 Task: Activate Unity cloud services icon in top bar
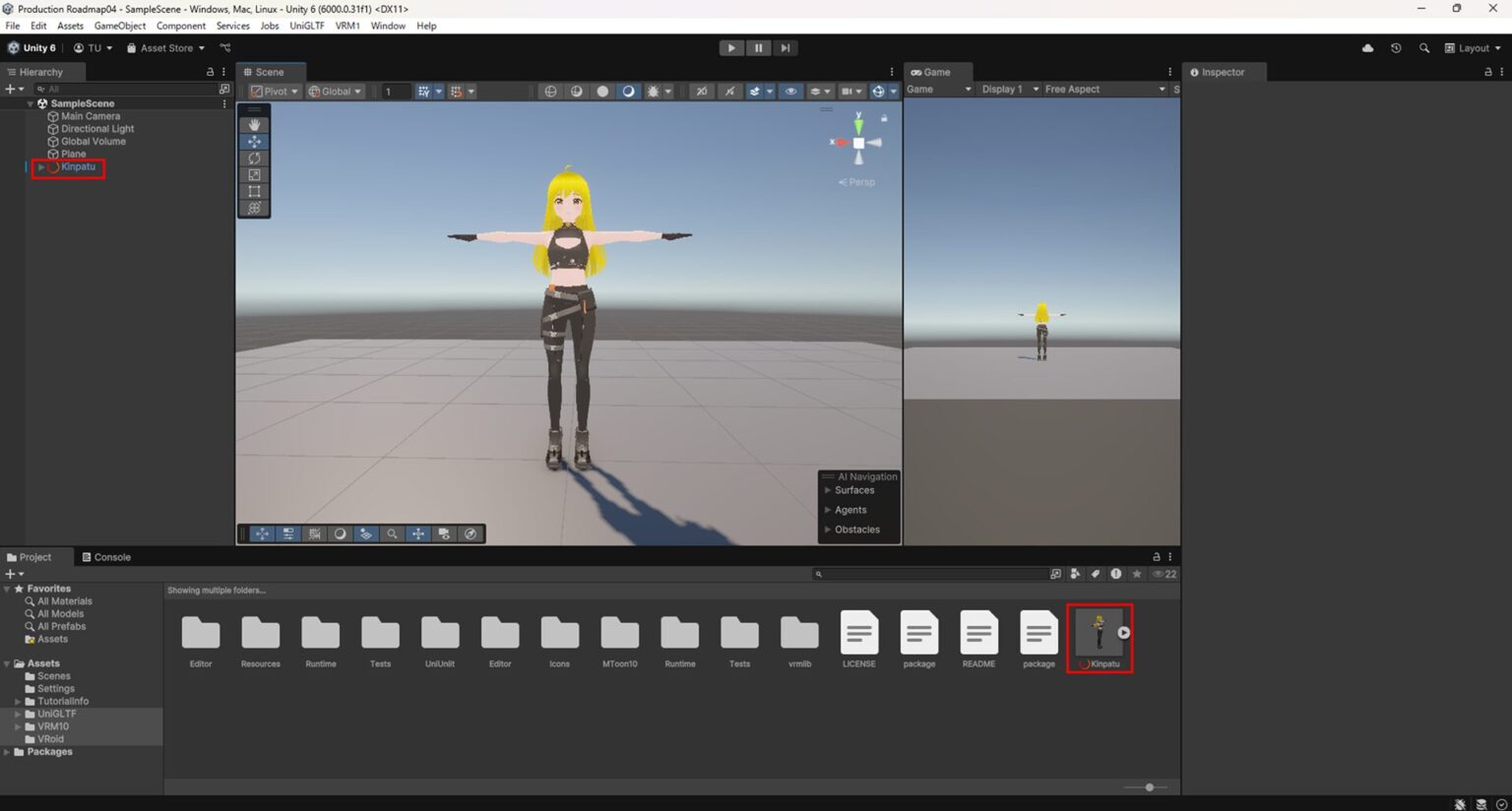pyautogui.click(x=1367, y=47)
